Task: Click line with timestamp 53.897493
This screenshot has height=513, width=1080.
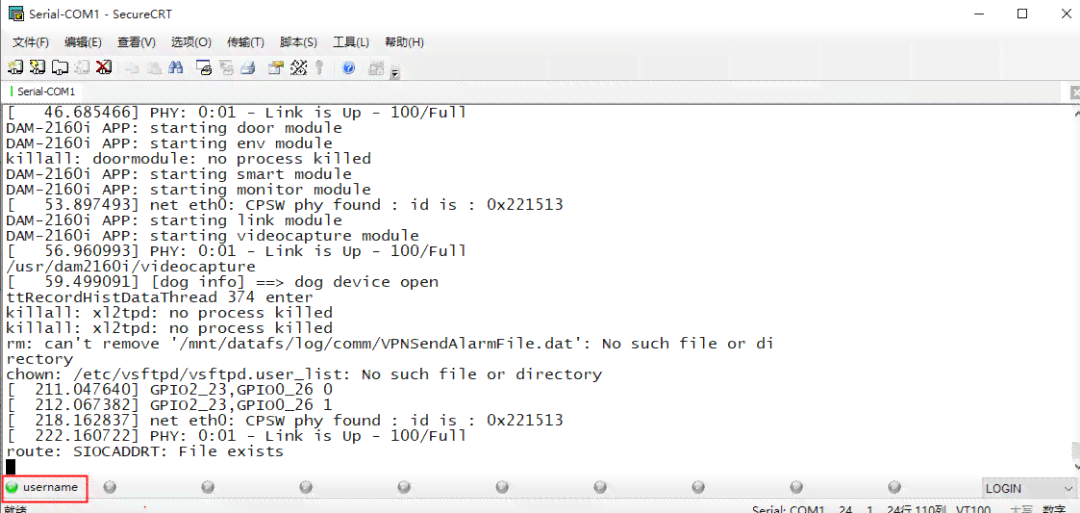Action: 284,205
